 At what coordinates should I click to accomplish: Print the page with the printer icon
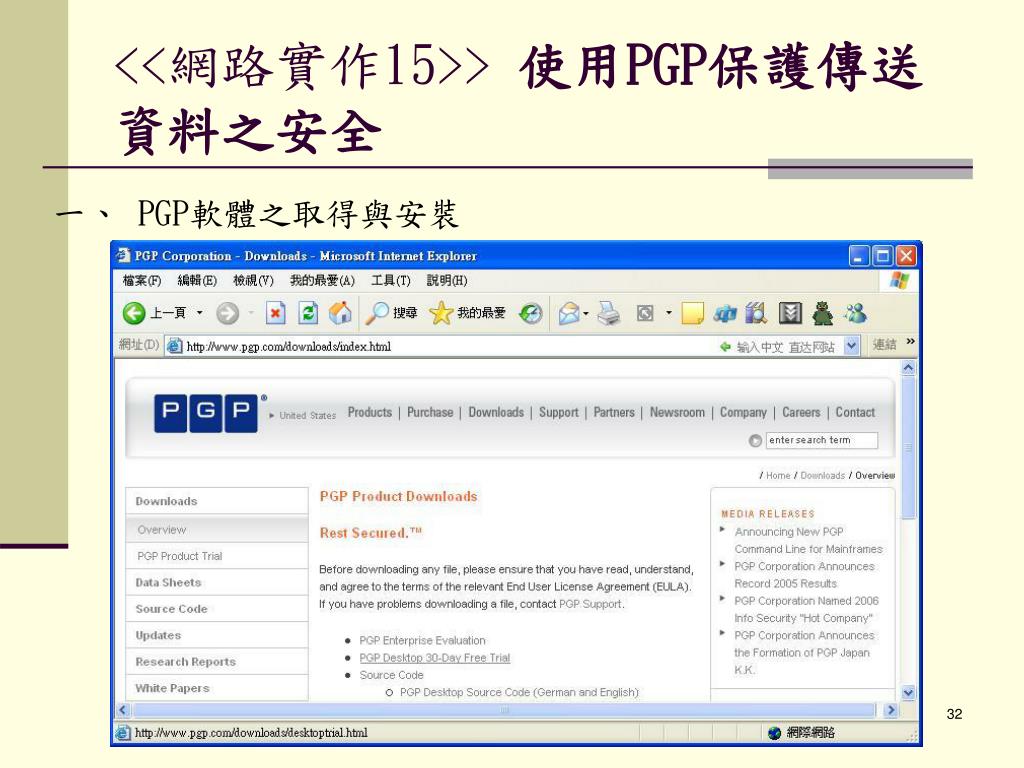click(x=609, y=313)
